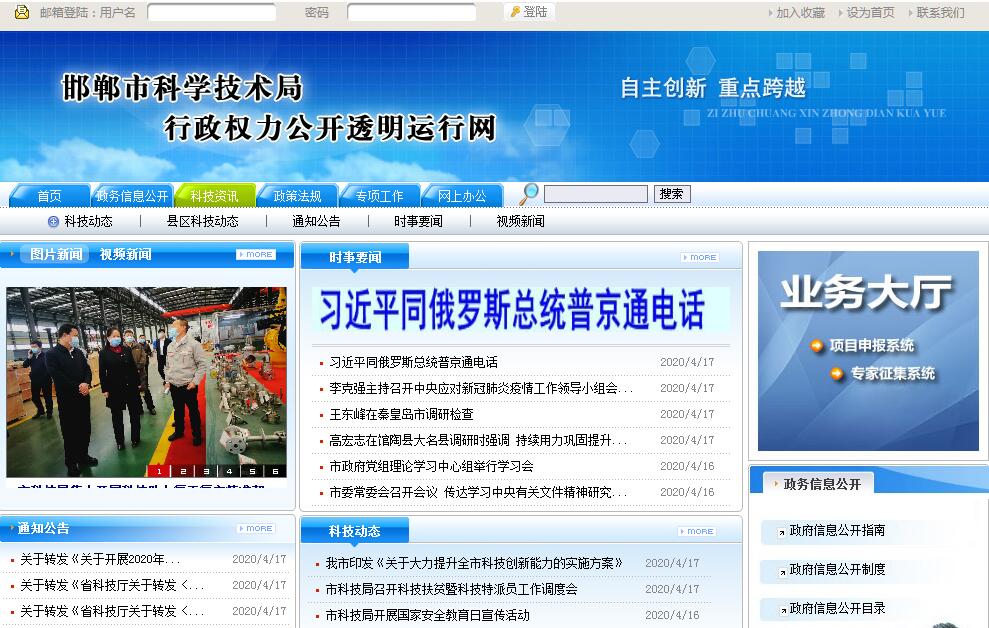Open MORE icon in 科技动态 panel
Image resolution: width=989 pixels, height=628 pixels.
pyautogui.click(x=696, y=531)
